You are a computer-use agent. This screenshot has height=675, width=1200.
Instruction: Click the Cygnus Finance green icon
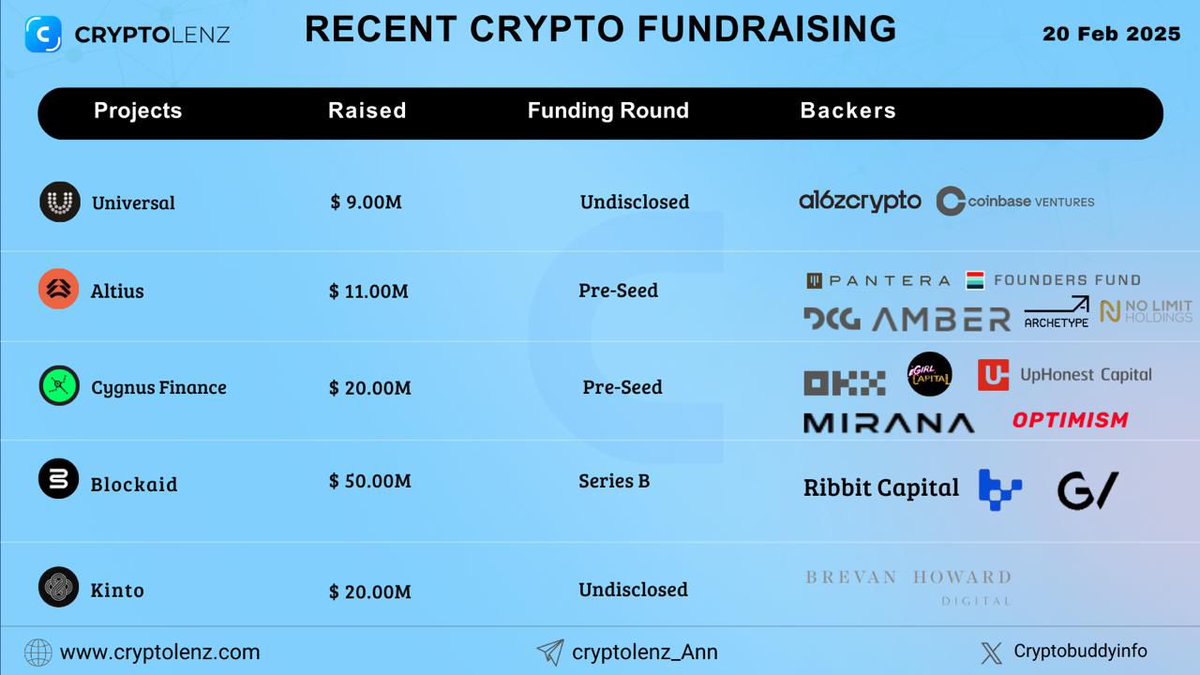59,386
